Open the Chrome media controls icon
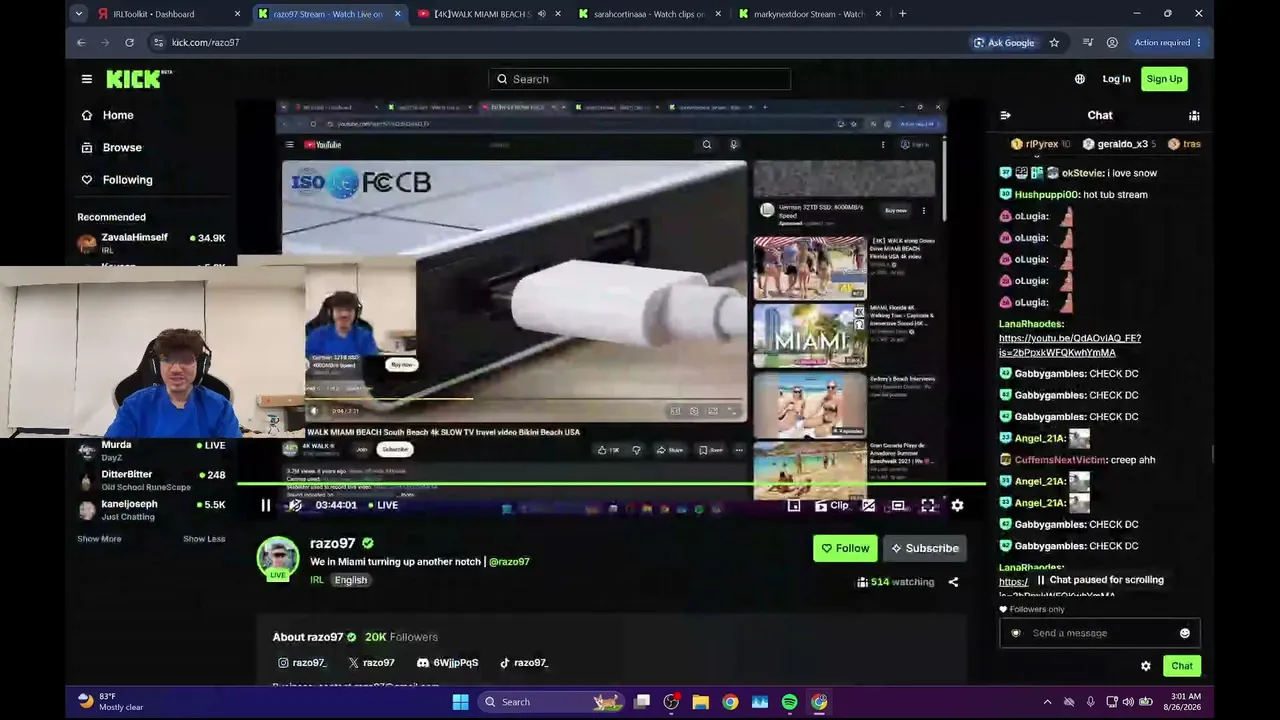Viewport: 1280px width, 720px height. click(1088, 43)
